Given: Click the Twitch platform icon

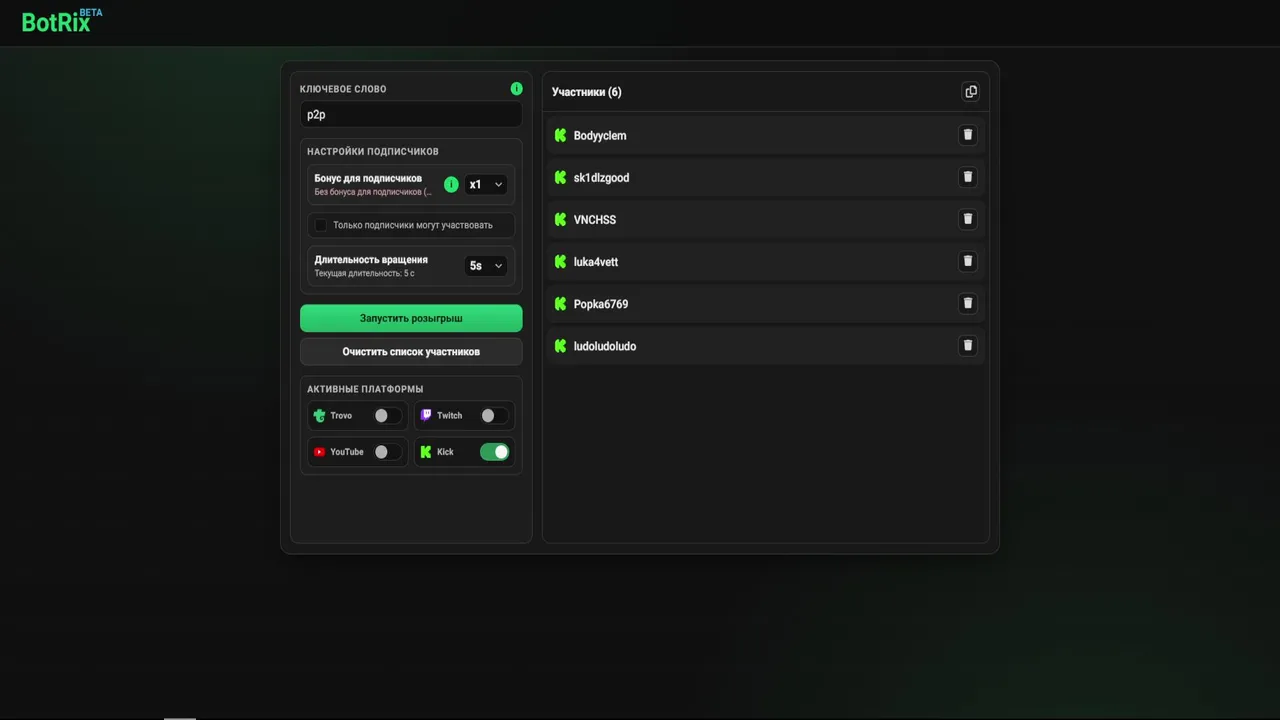Looking at the screenshot, I should (x=426, y=415).
